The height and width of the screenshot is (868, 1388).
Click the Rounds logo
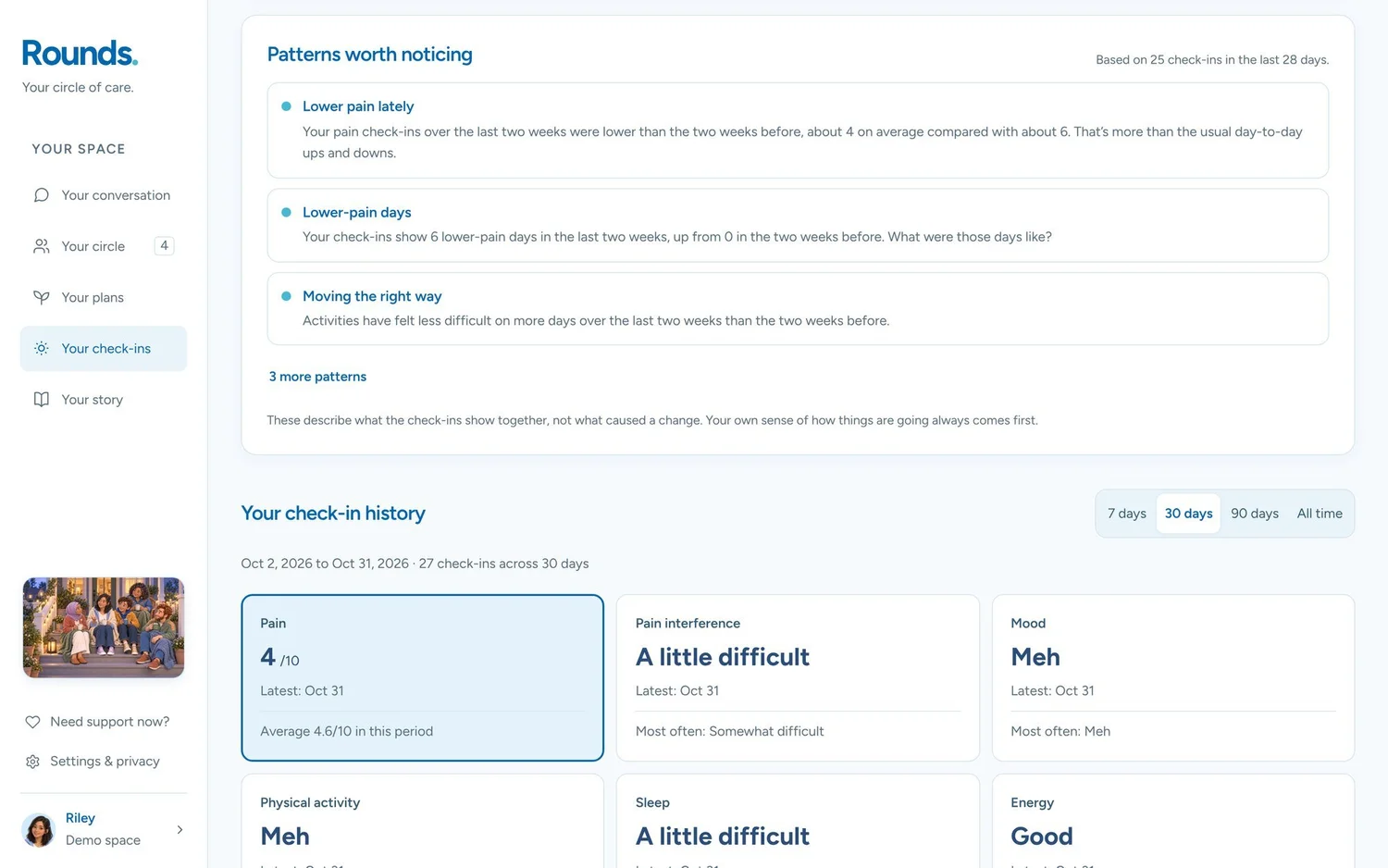(x=80, y=53)
